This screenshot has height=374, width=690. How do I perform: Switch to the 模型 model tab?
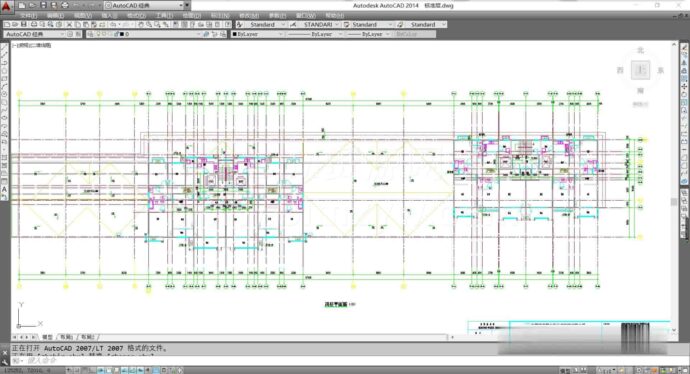coord(48,337)
